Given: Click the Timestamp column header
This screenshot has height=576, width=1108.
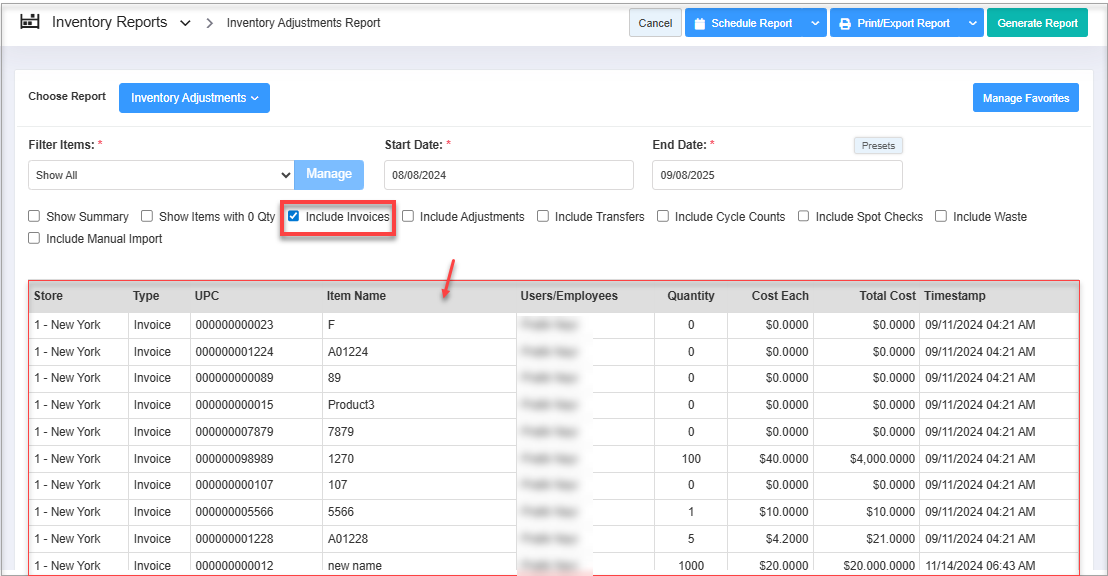Looking at the screenshot, I should pyautogui.click(x=954, y=296).
